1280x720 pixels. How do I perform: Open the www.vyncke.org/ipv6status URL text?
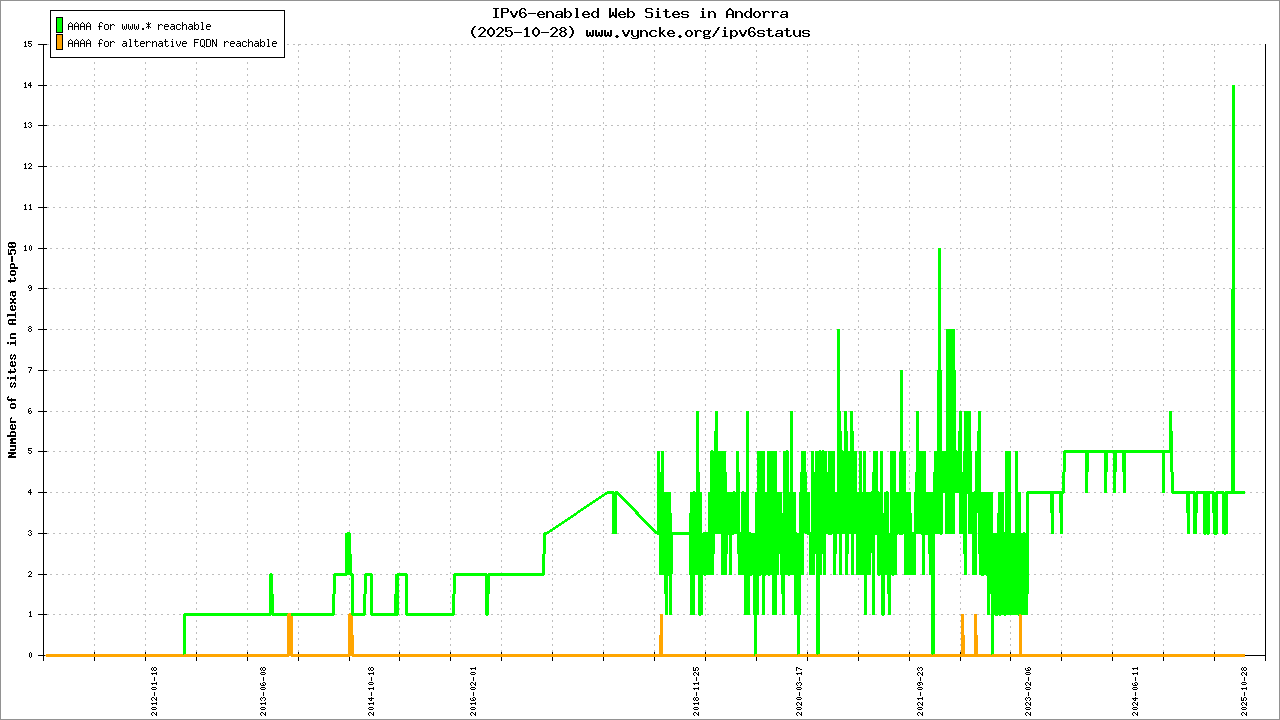[x=697, y=32]
